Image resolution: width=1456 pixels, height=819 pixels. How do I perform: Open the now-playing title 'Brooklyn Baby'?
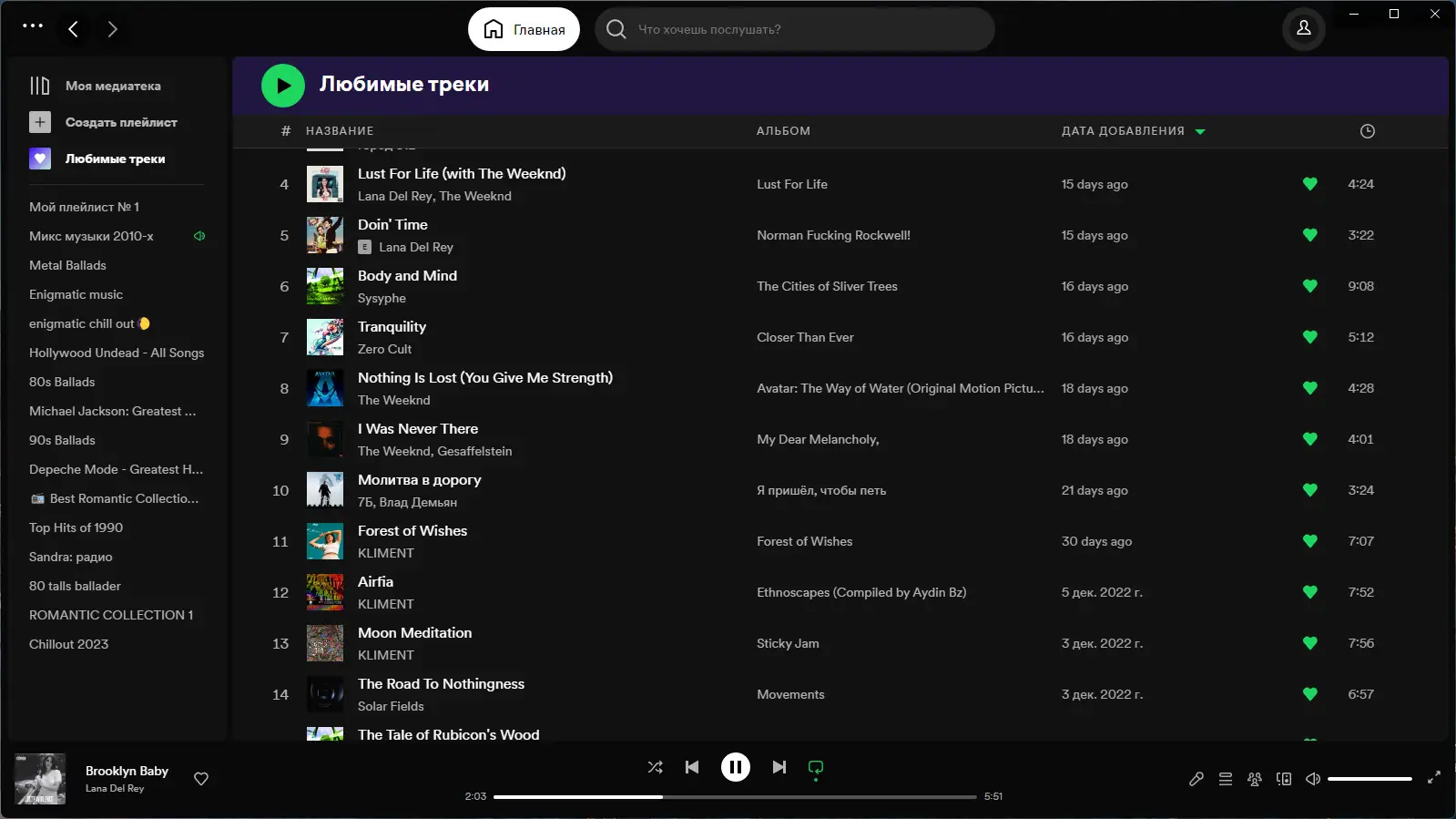127,771
